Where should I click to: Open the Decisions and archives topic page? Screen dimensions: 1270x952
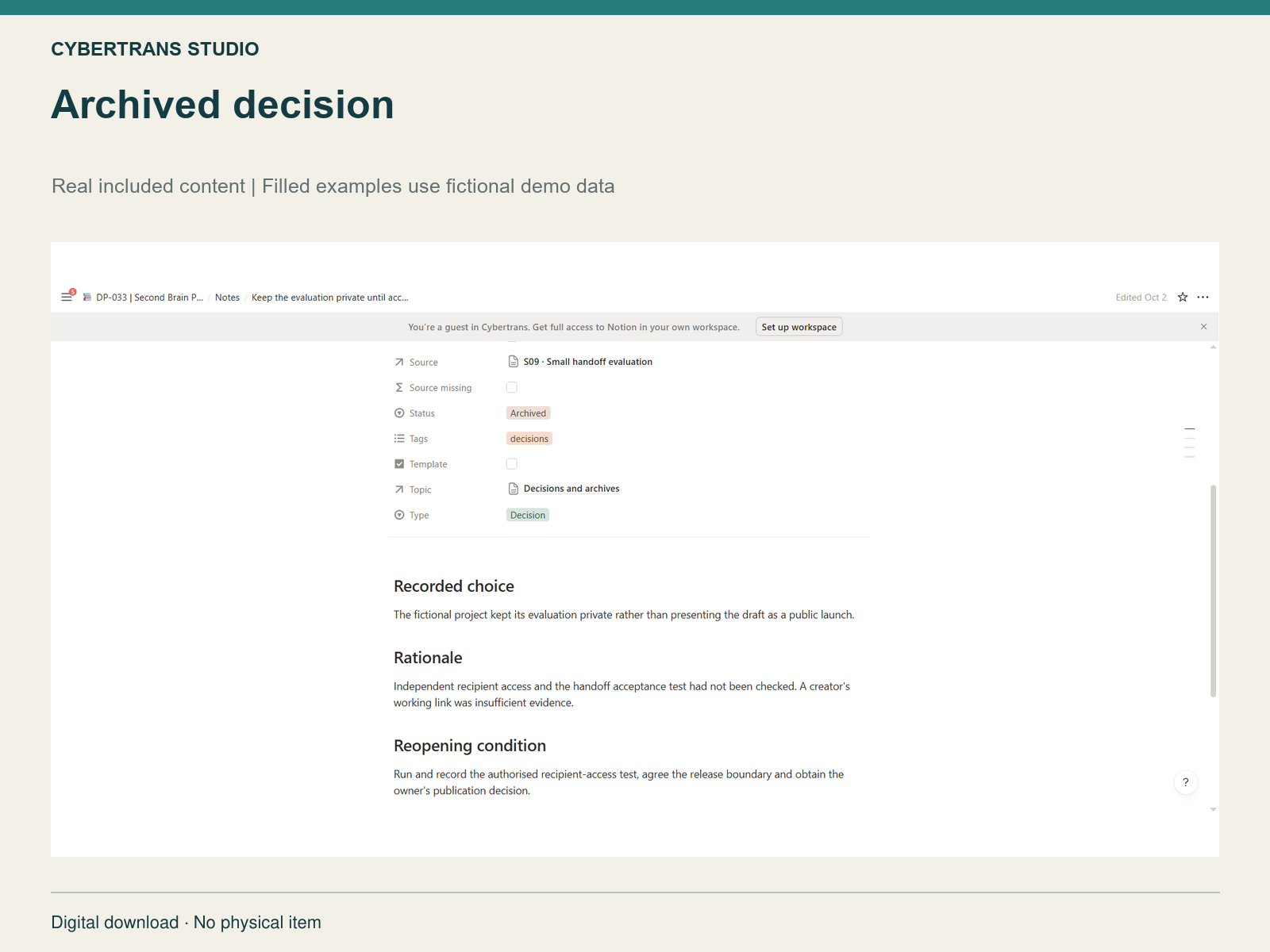pos(571,489)
